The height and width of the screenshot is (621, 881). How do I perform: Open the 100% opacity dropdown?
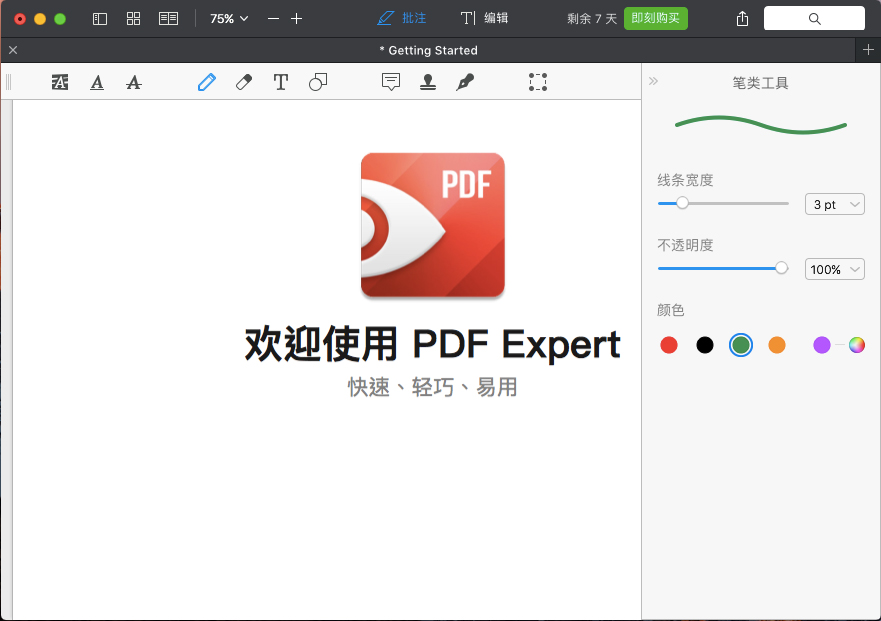[834, 268]
